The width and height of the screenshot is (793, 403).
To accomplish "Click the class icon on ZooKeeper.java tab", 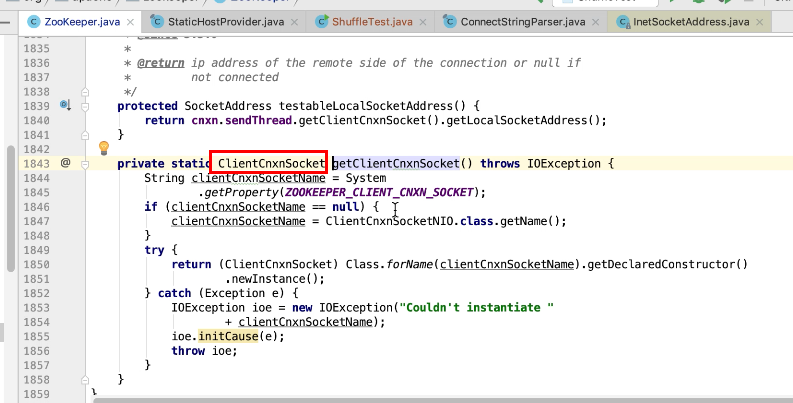I will [x=33, y=22].
